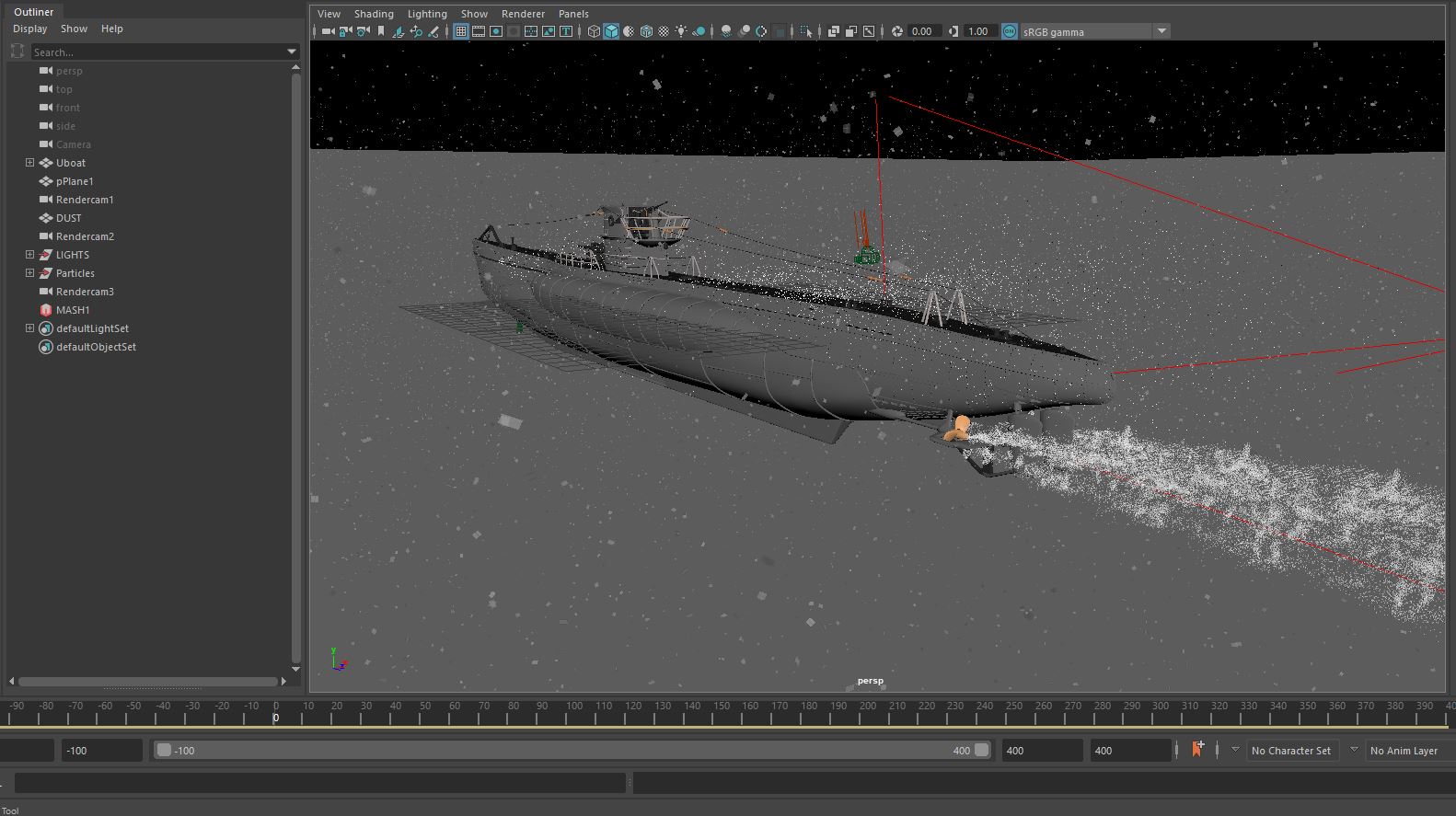
Task: Open the Outliner Display menu
Action: click(29, 29)
